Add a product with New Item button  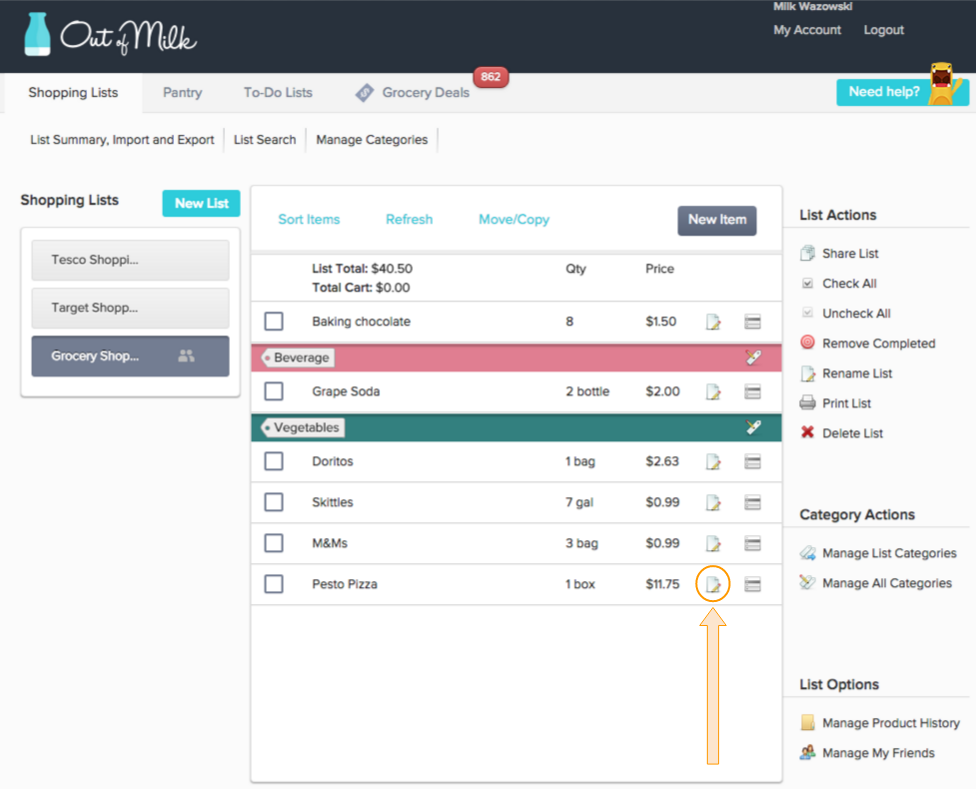click(717, 220)
